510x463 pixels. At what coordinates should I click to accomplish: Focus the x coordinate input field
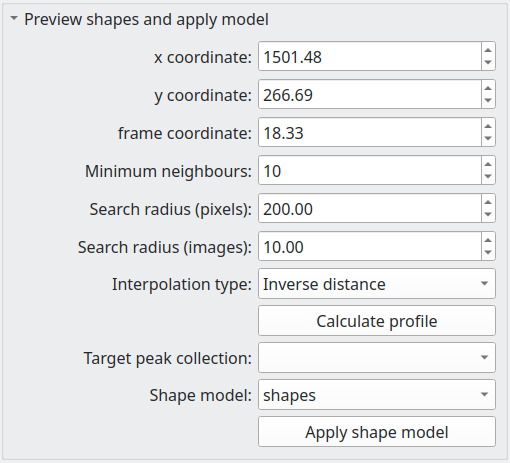(x=370, y=56)
